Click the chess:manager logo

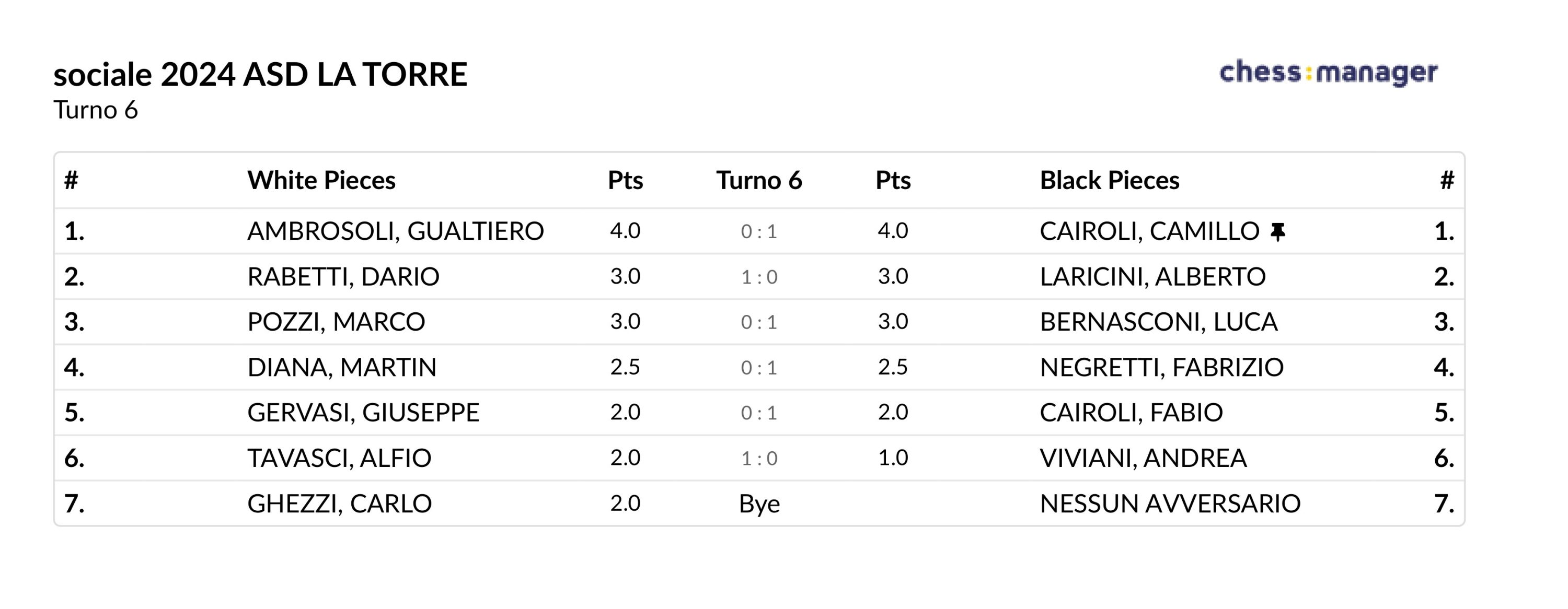pyautogui.click(x=1328, y=73)
